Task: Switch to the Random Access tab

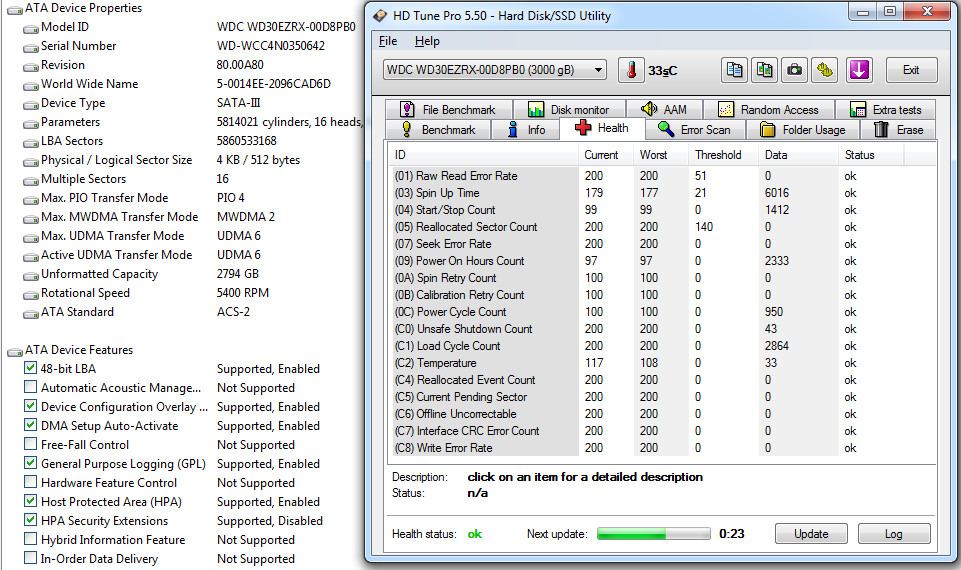Action: pyautogui.click(x=769, y=110)
